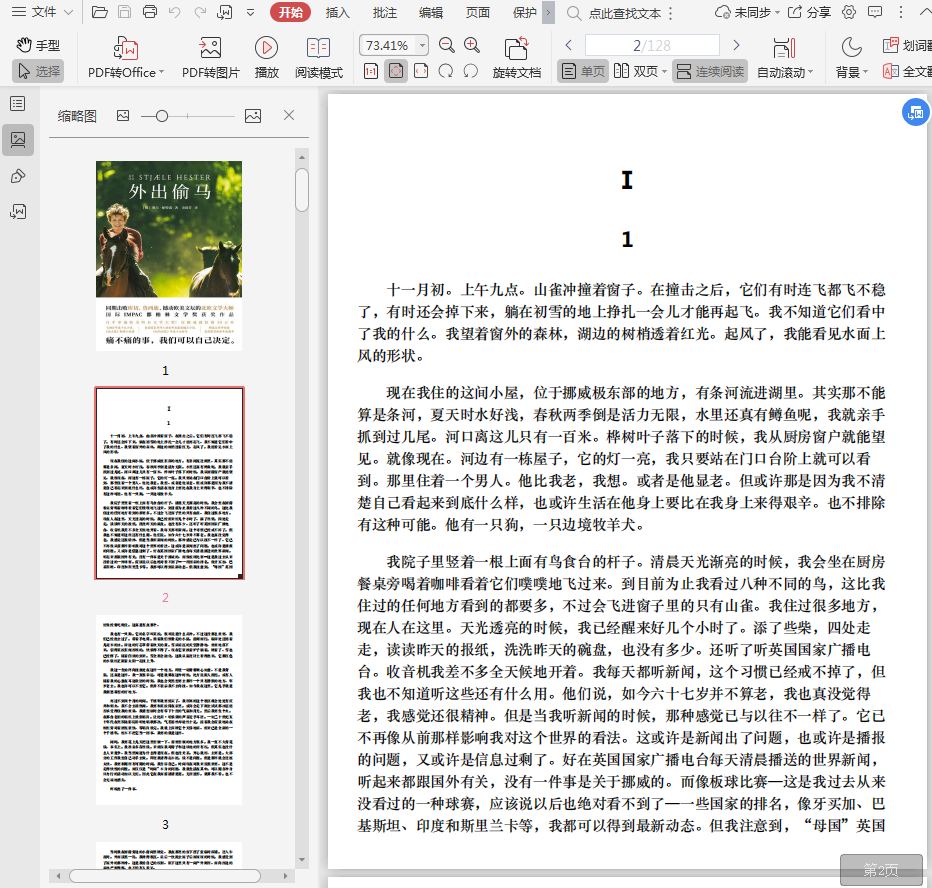Select 单页 single page view
Image resolution: width=932 pixels, height=888 pixels.
pyautogui.click(x=582, y=71)
